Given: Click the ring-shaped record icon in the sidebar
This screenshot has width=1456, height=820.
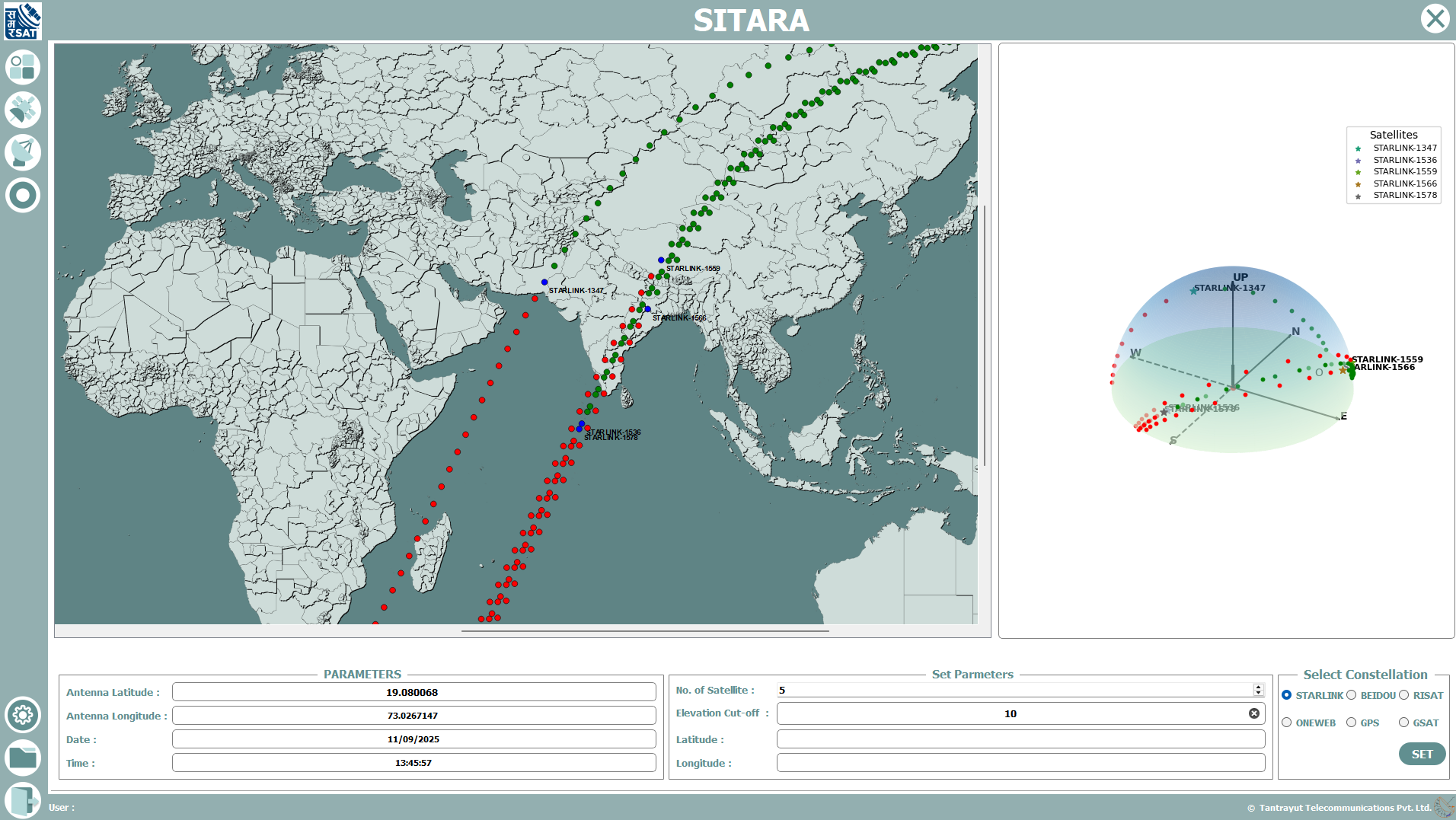Looking at the screenshot, I should [23, 195].
